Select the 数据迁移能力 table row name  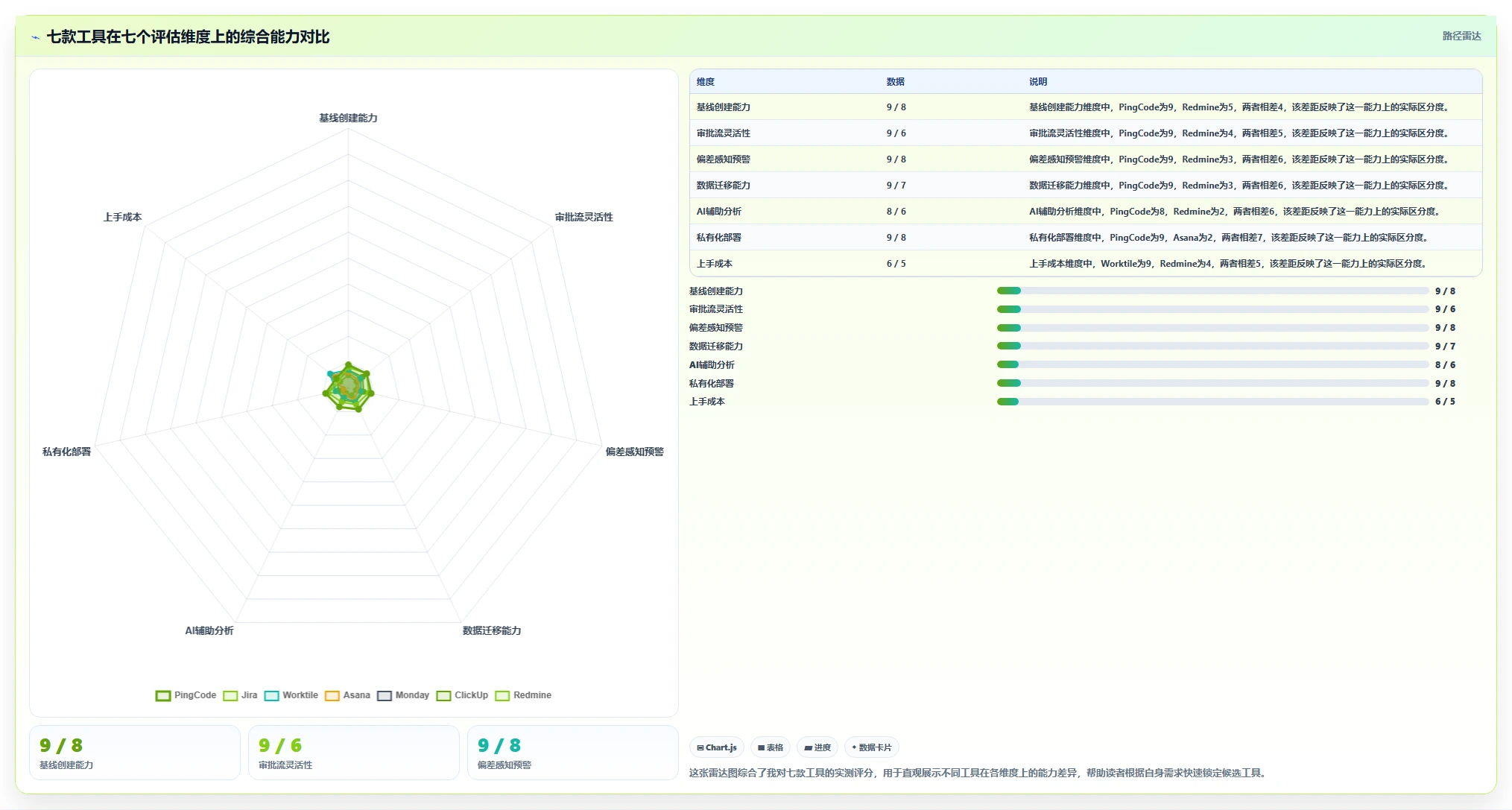pos(723,186)
